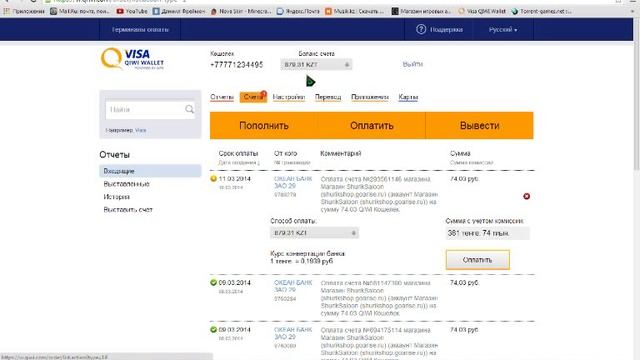Click the Срок оплаты column header
Screen dimensions: 640x360
click(238, 153)
